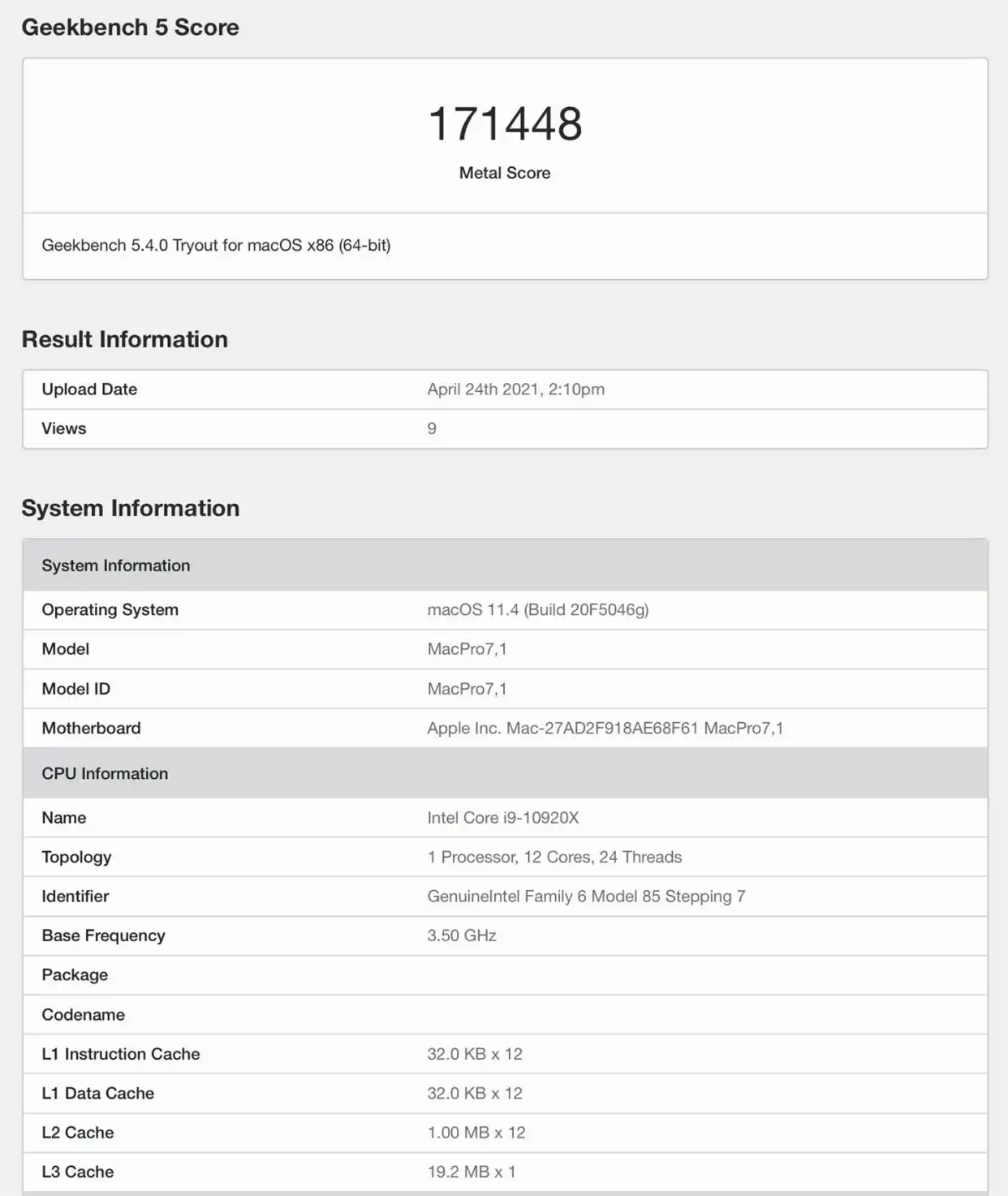The image size is (1008, 1196).
Task: Click the Upload Date row
Action: click(89, 389)
